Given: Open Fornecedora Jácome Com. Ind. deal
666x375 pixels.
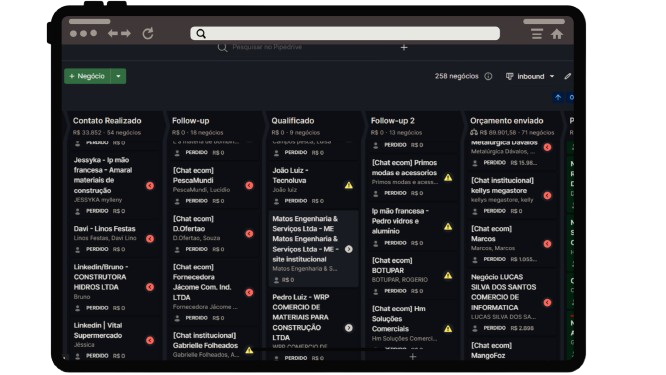Looking at the screenshot, I should click(213, 292).
